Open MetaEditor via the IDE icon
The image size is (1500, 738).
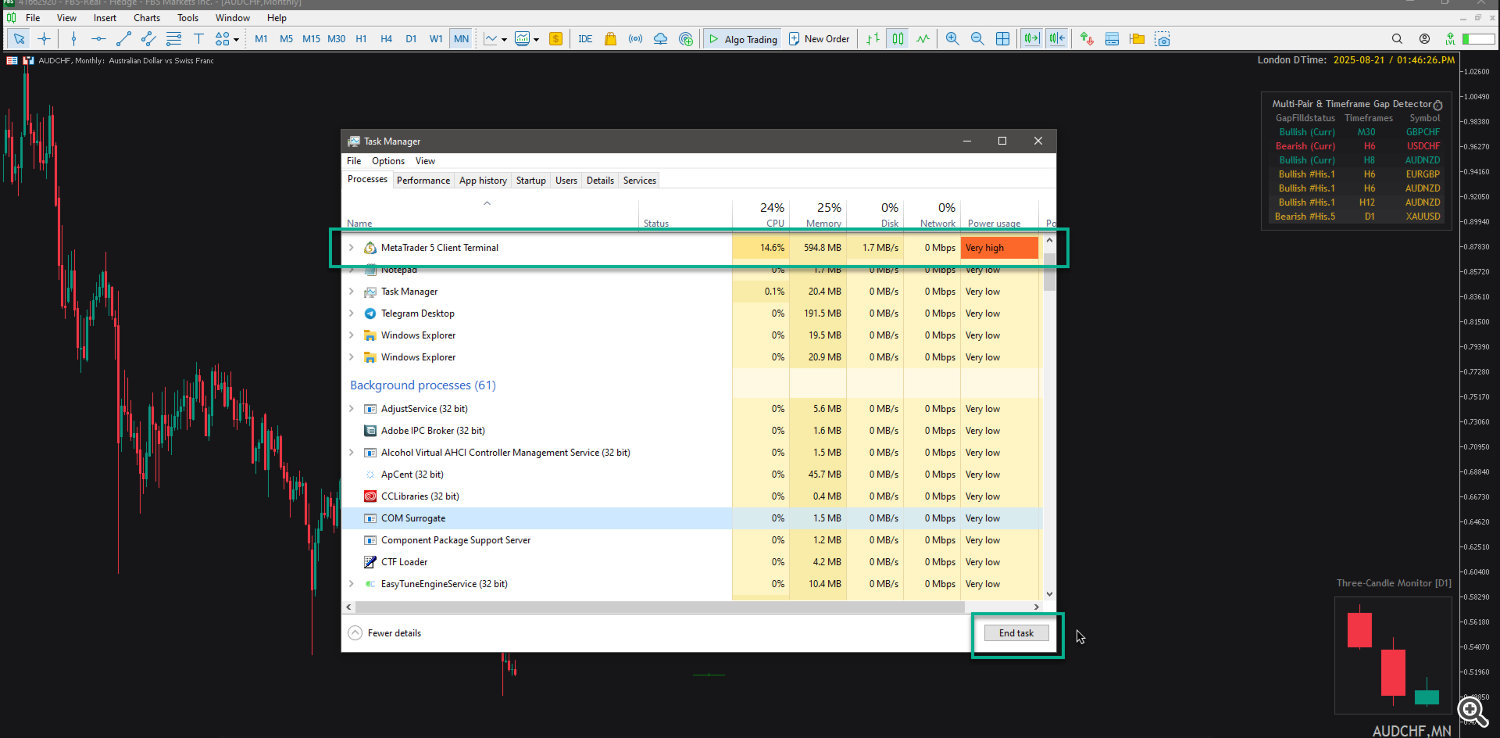(584, 38)
